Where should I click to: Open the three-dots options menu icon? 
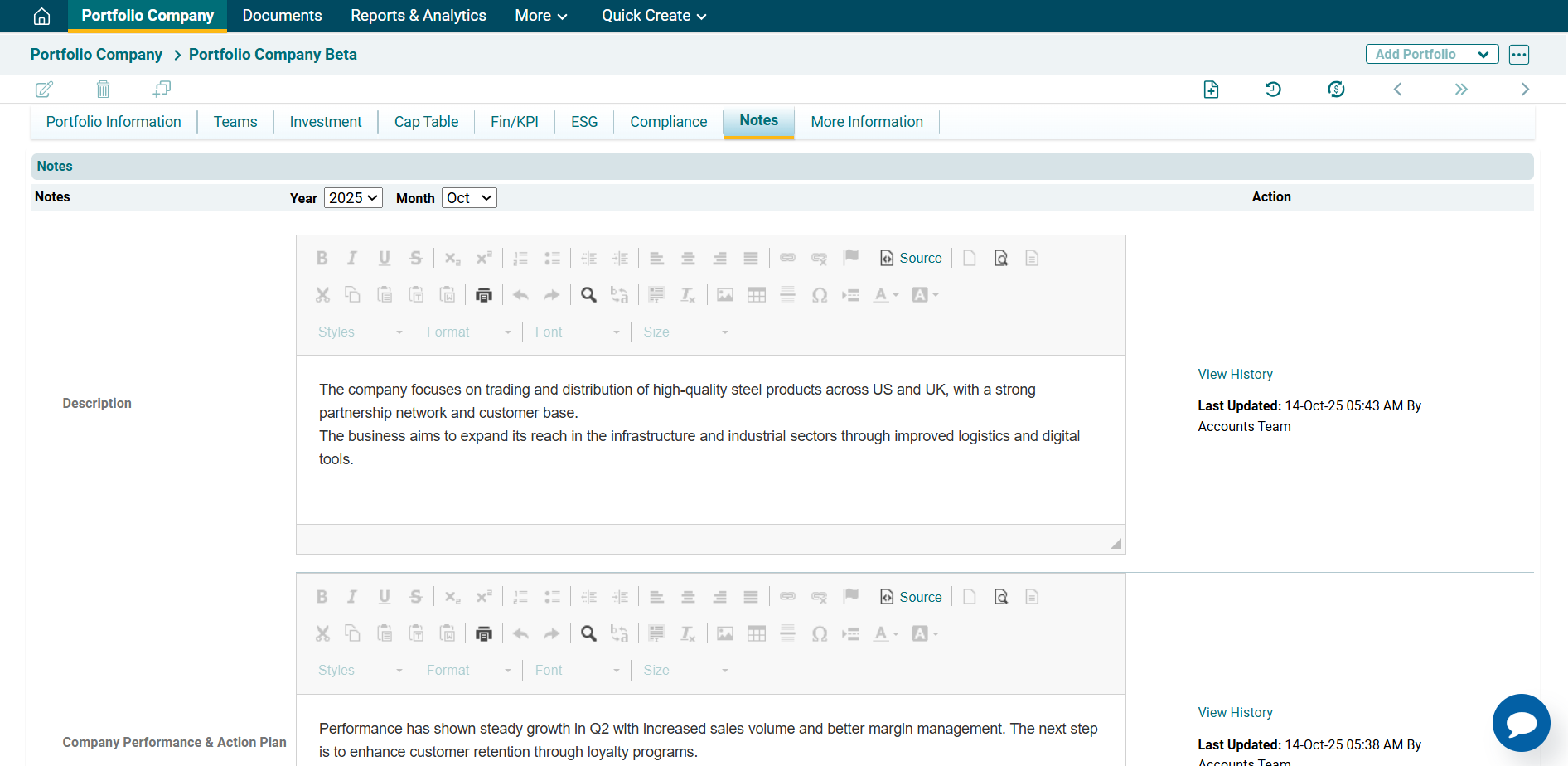1518,55
